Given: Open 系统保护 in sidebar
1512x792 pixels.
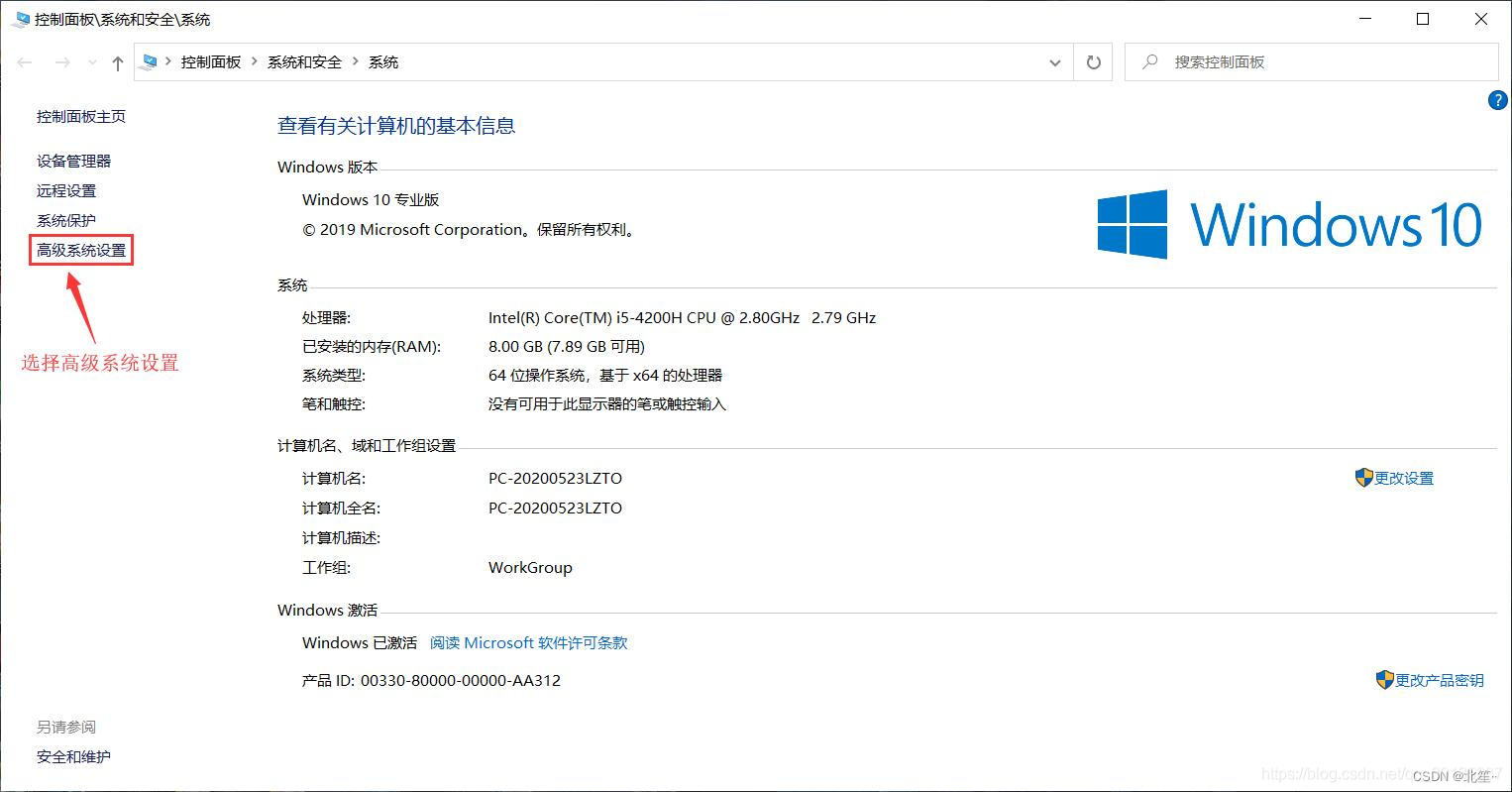Looking at the screenshot, I should [x=66, y=220].
